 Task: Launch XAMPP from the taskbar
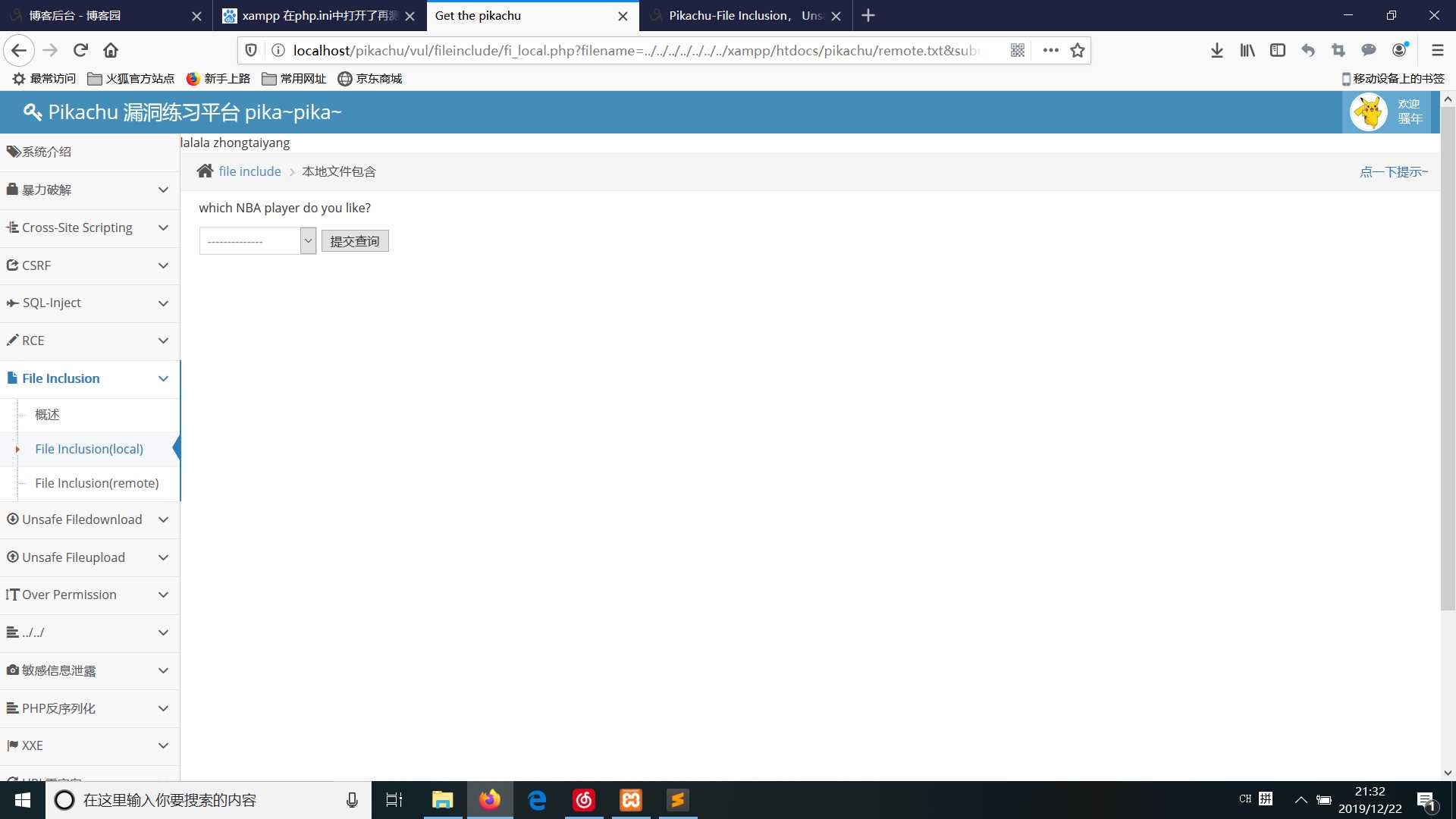pos(631,800)
